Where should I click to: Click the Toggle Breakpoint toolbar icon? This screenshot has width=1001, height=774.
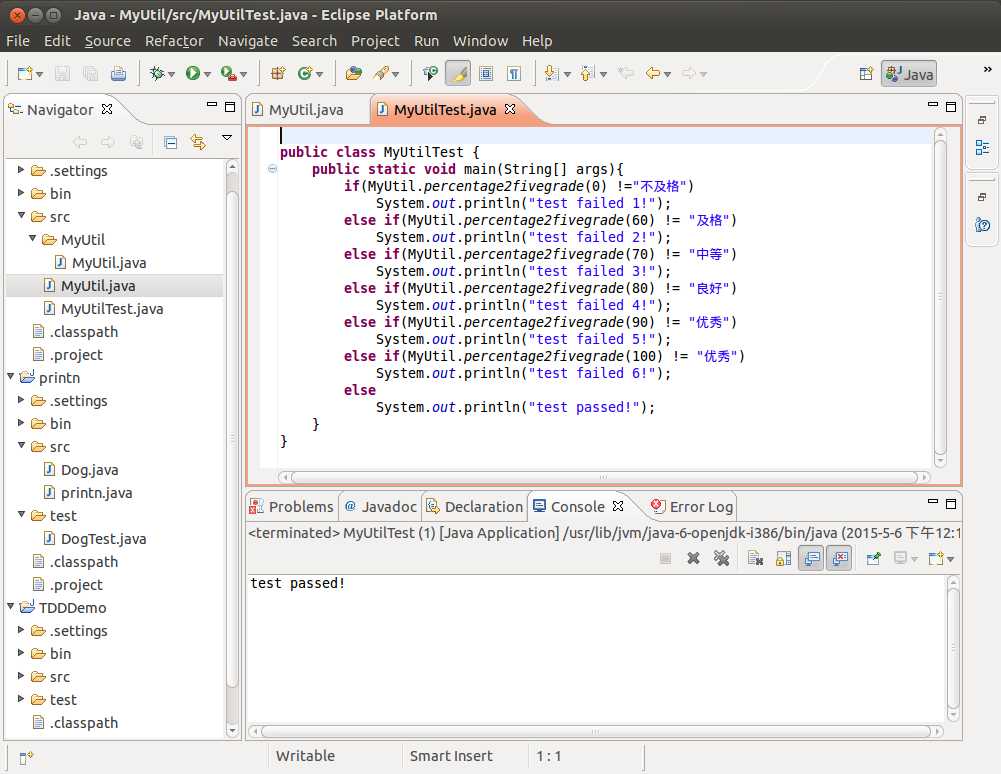coord(430,73)
